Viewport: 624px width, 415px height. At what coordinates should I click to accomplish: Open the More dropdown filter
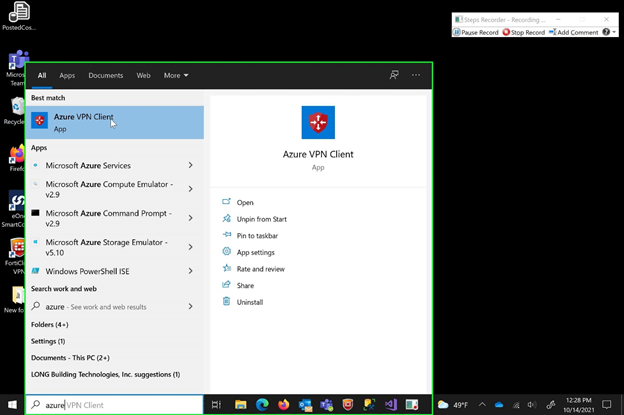coord(176,75)
